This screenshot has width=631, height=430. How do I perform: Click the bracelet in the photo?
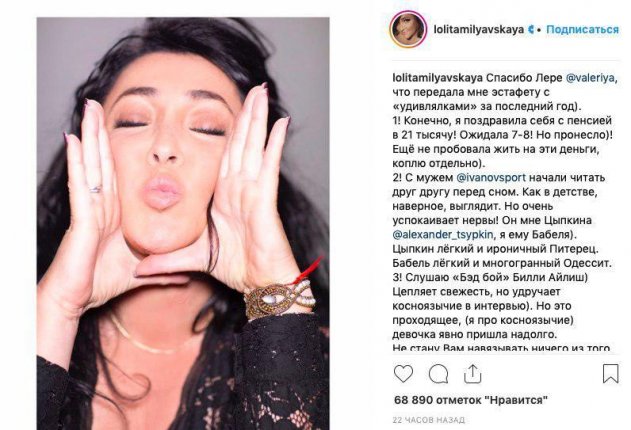pyautogui.click(x=278, y=297)
